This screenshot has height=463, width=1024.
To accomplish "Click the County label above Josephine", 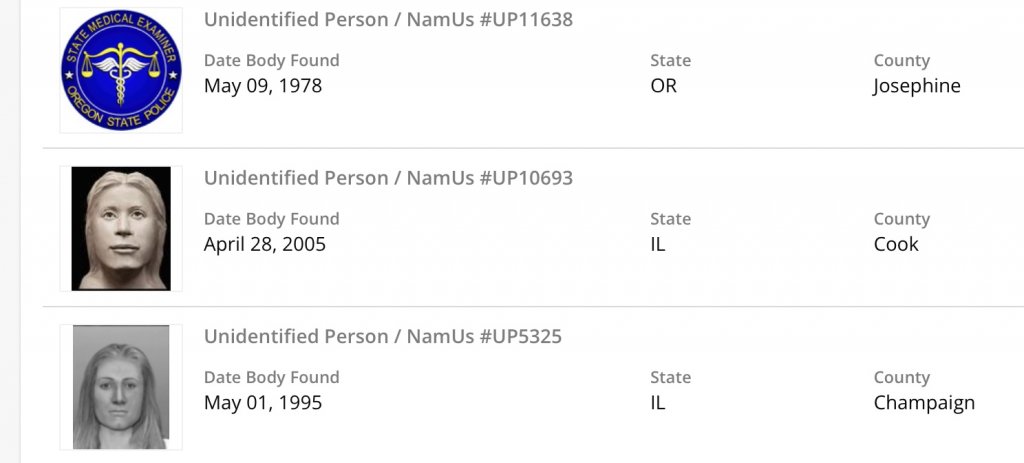I will [901, 61].
